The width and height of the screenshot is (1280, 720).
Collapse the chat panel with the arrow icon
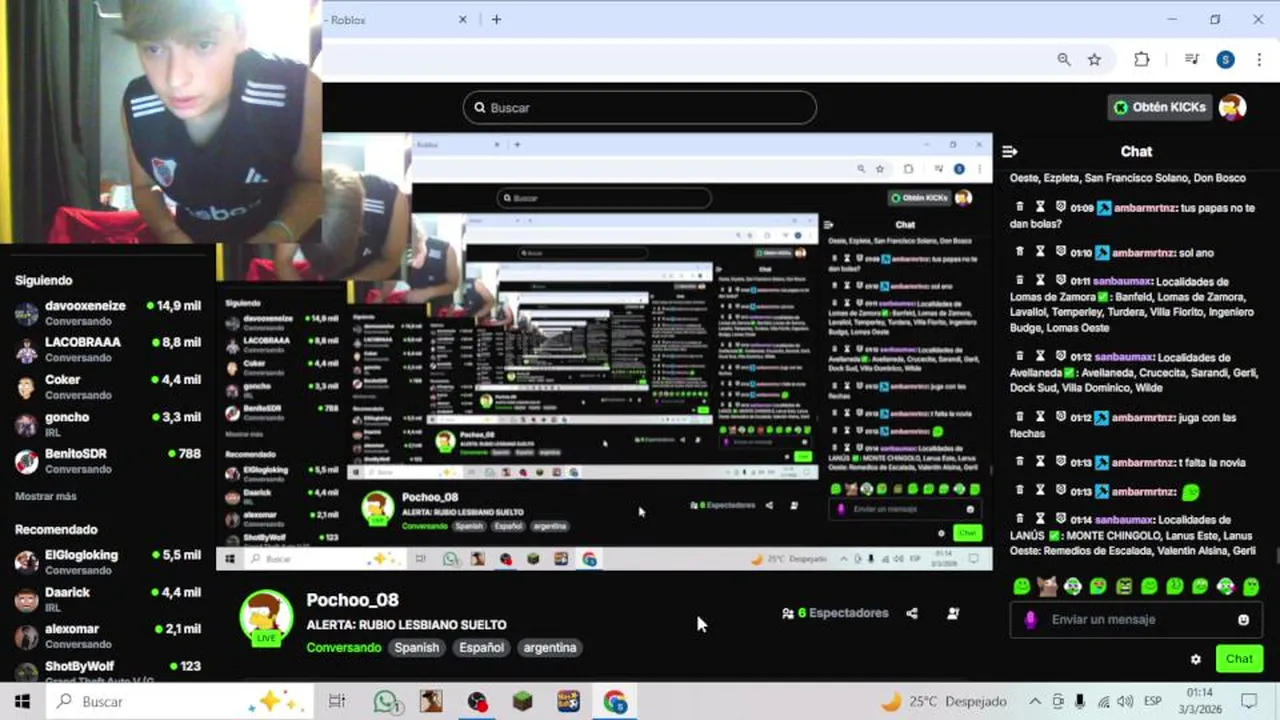1010,151
